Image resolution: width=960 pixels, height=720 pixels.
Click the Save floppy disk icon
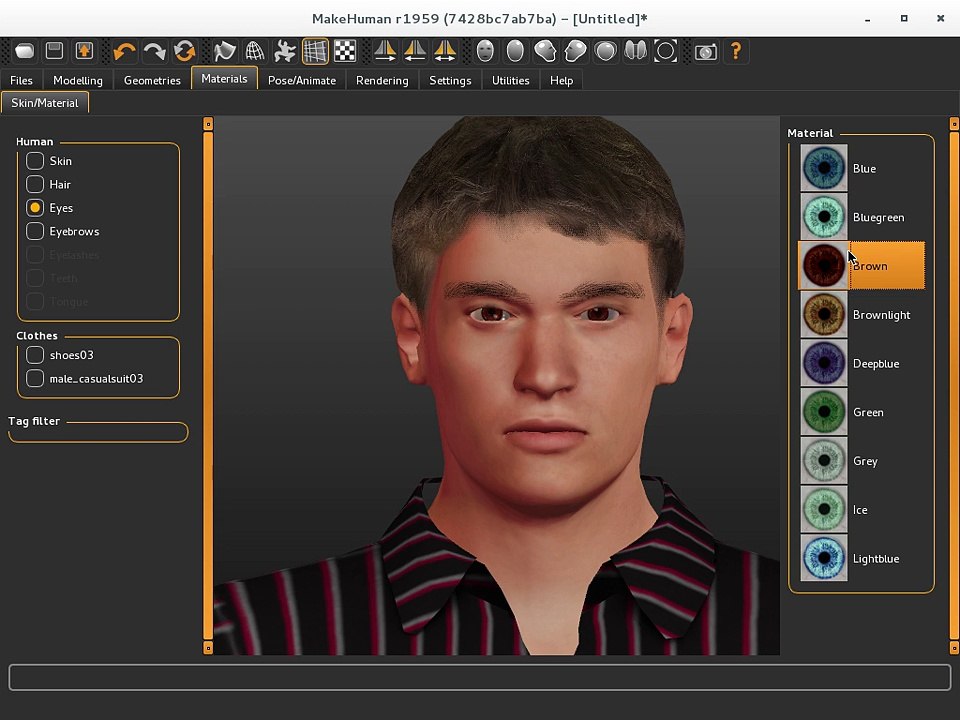[54, 51]
